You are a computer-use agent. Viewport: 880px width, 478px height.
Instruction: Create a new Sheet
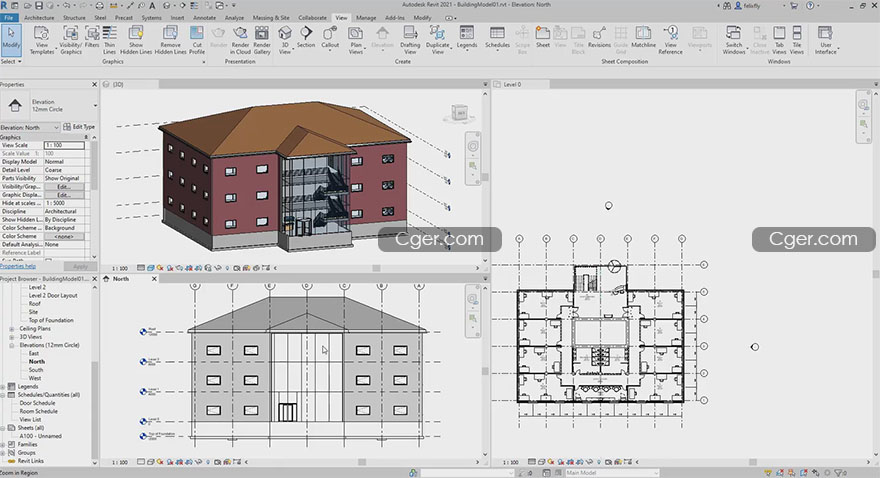click(x=543, y=37)
